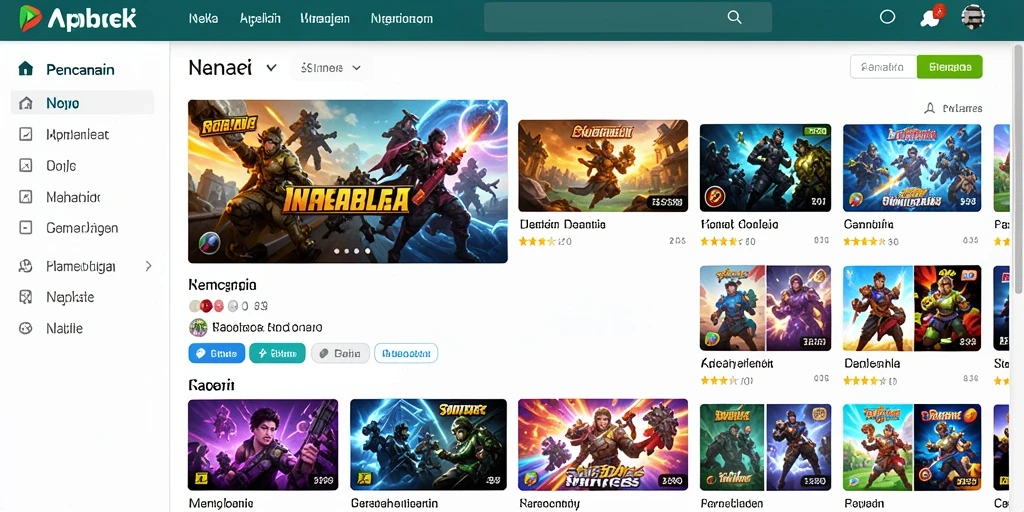1024x512 pixels.
Task: Open the last nav item before search
Action: pos(402,18)
